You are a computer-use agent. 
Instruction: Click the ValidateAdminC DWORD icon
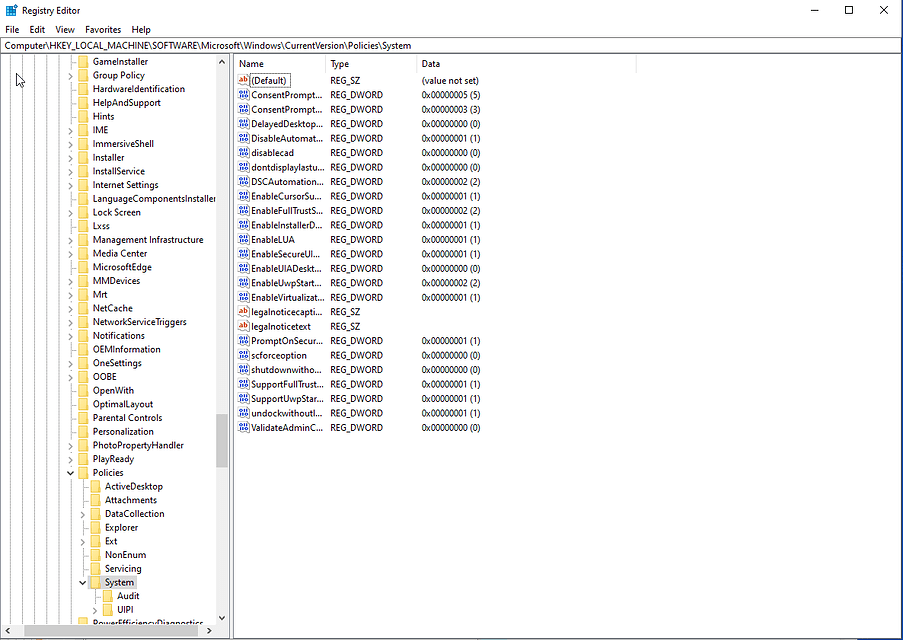point(242,427)
